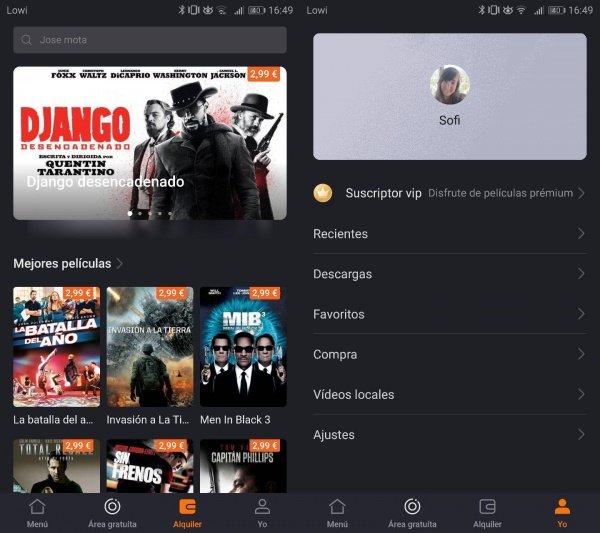Open Área gratuita tab in right screen
Image resolution: width=600 pixels, height=533 pixels.
click(x=412, y=513)
